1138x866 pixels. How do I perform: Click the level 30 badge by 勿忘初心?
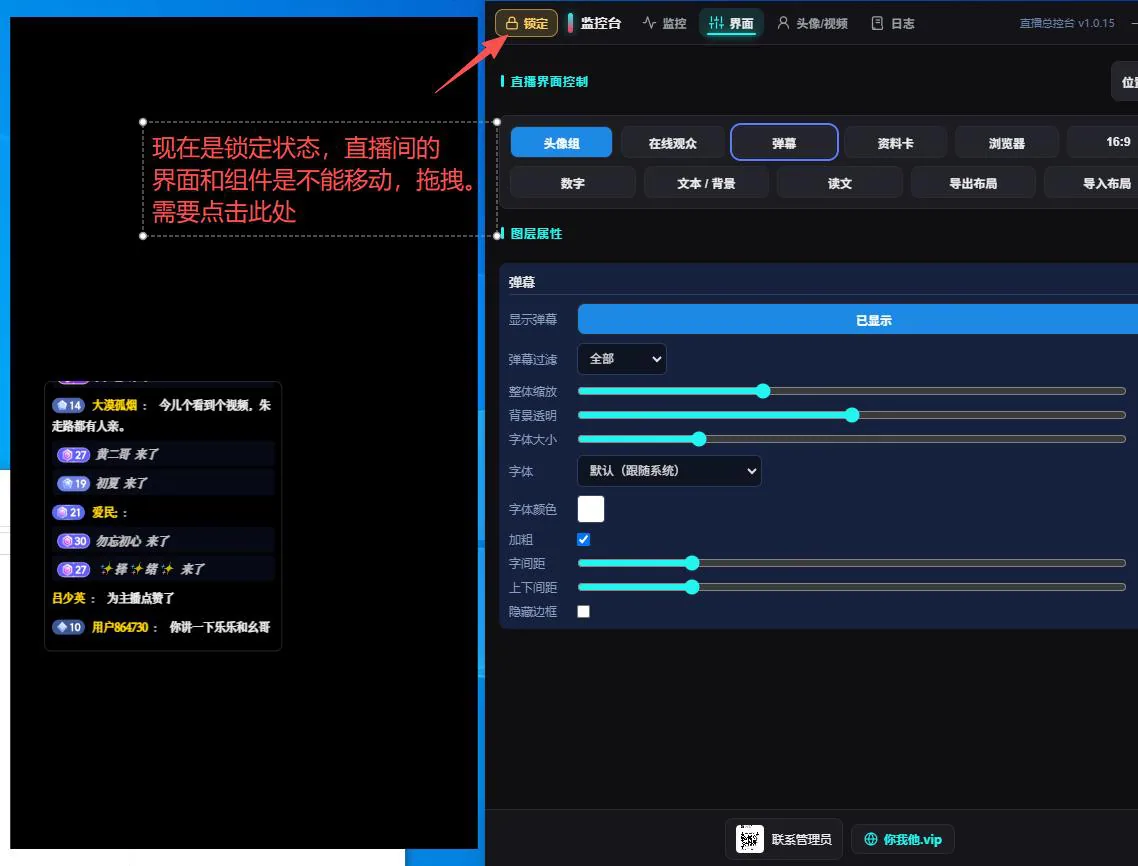click(x=73, y=541)
